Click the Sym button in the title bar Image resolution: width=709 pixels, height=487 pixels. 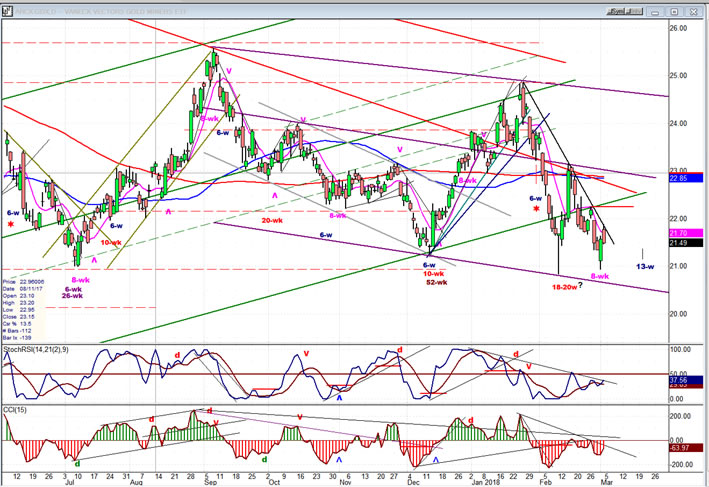[x=614, y=11]
